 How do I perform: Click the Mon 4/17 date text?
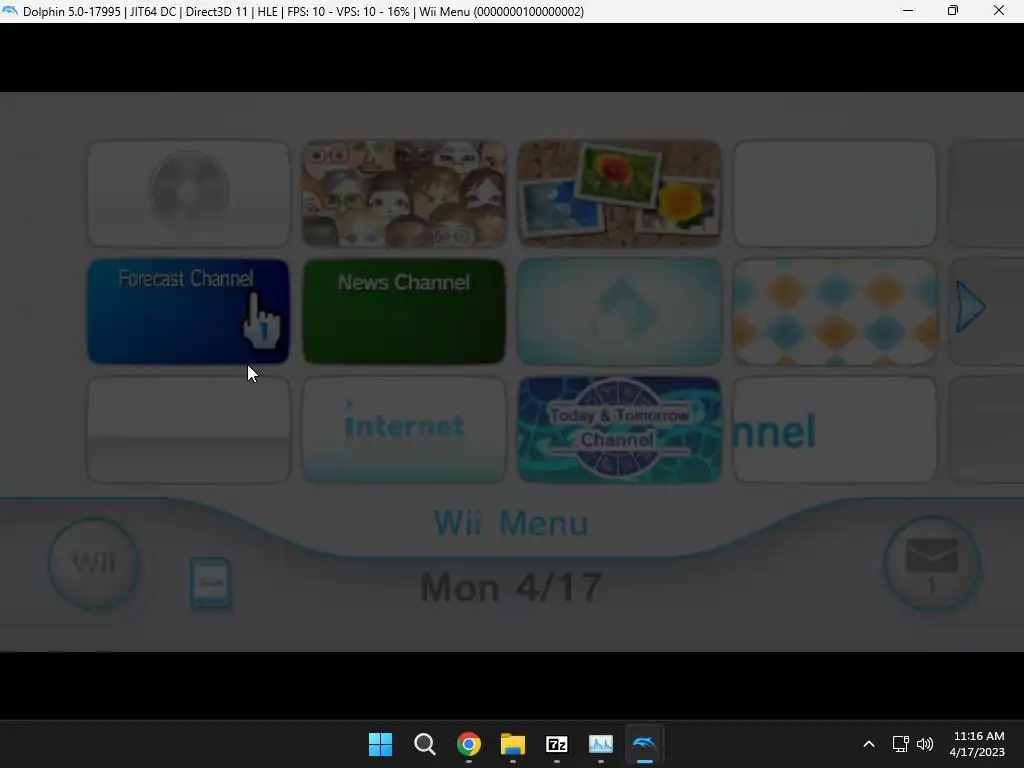(511, 587)
